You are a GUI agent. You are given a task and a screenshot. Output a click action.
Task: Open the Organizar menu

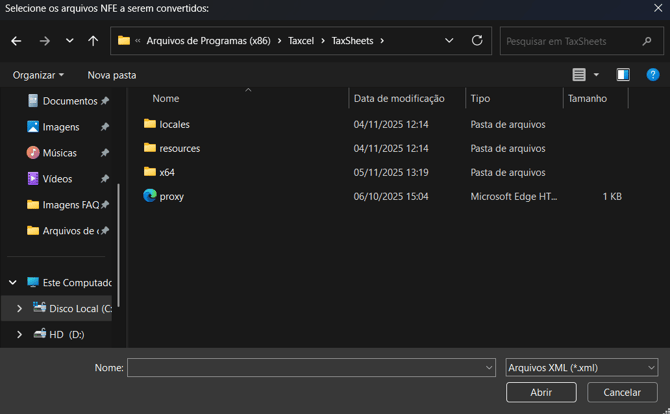(38, 75)
